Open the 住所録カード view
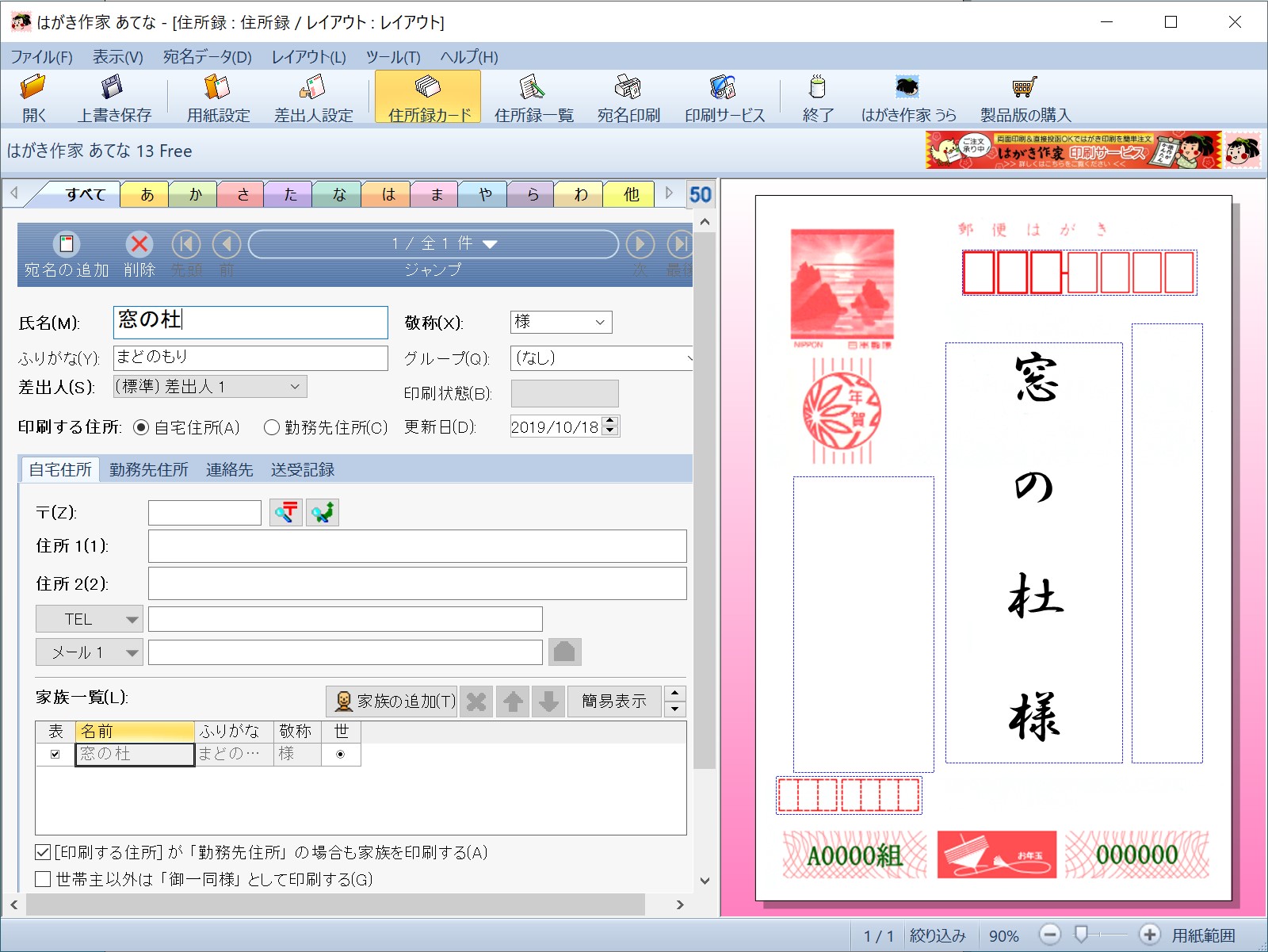 pos(426,97)
